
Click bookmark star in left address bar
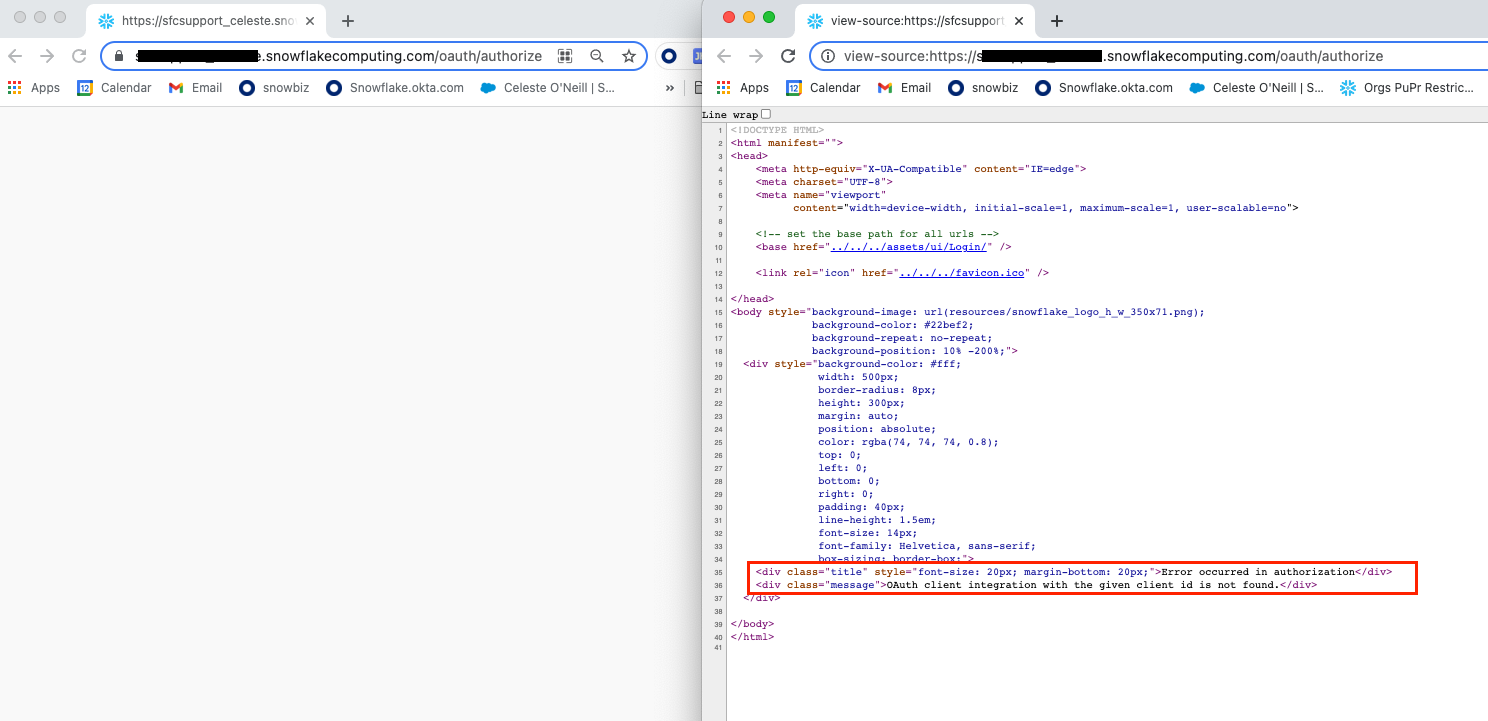click(628, 57)
